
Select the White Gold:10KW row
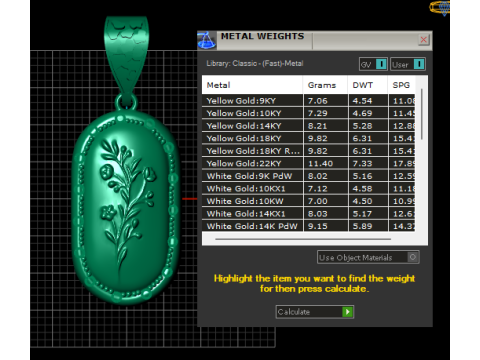point(309,201)
